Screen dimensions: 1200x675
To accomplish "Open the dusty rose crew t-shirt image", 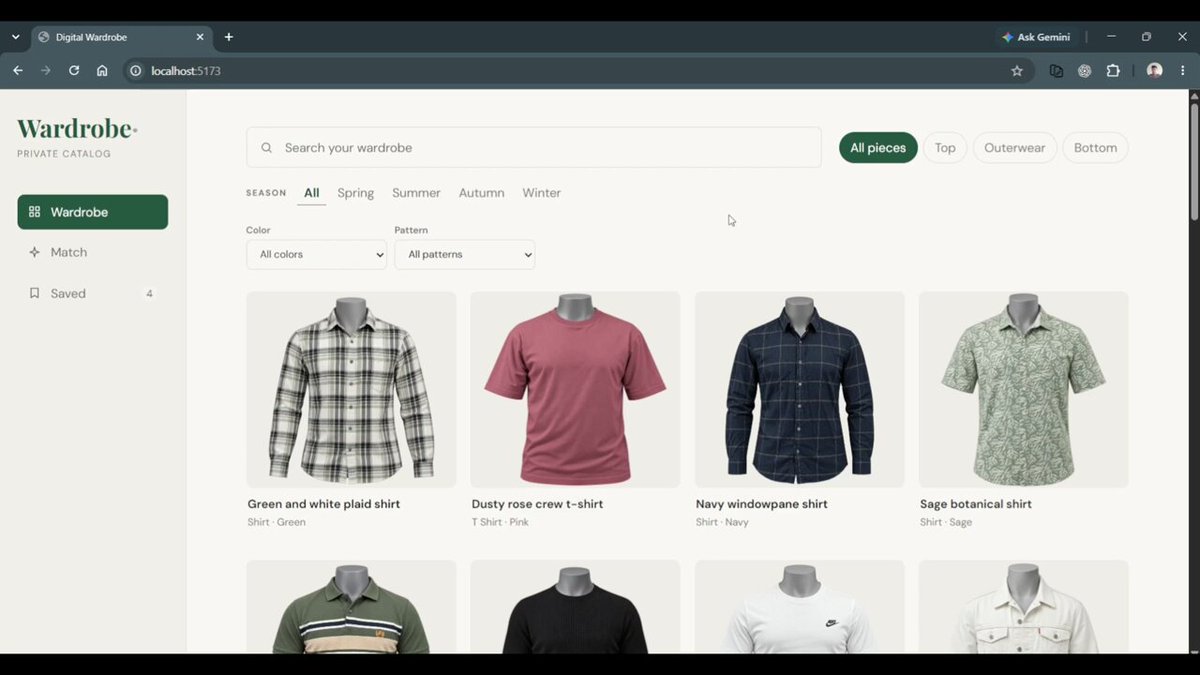I will click(575, 390).
